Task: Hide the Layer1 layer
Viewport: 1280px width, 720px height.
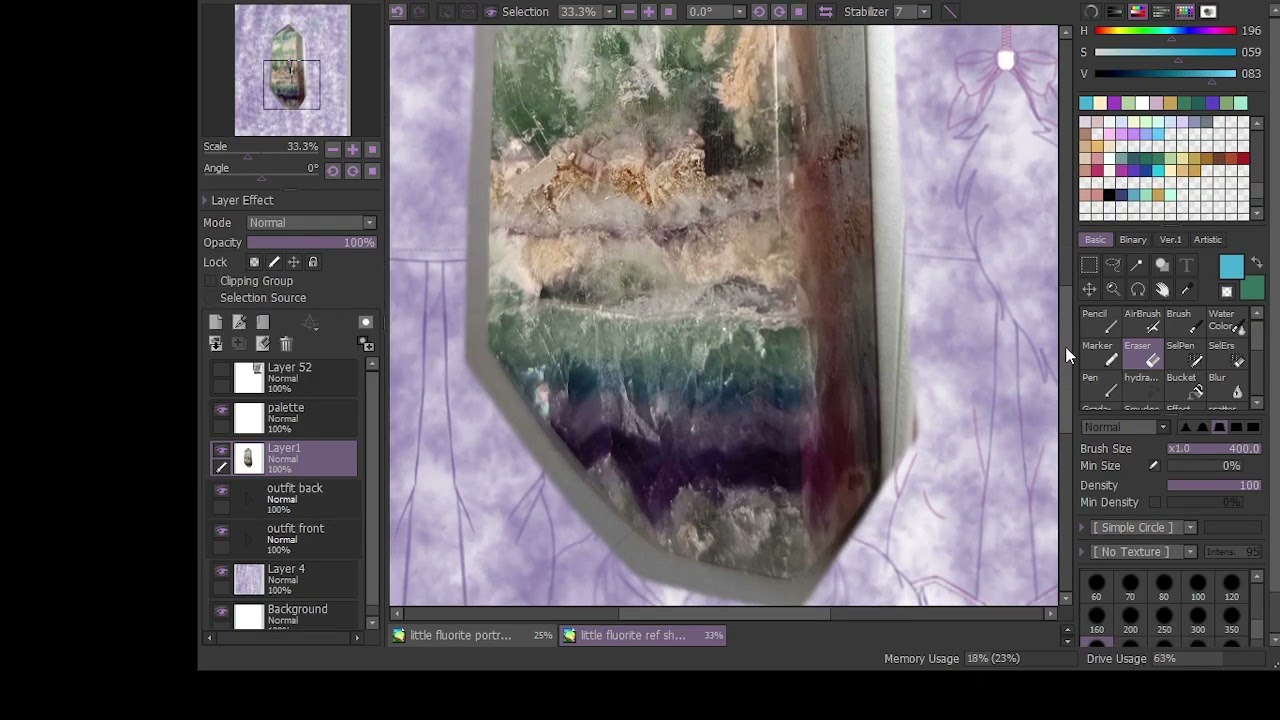Action: coord(222,450)
